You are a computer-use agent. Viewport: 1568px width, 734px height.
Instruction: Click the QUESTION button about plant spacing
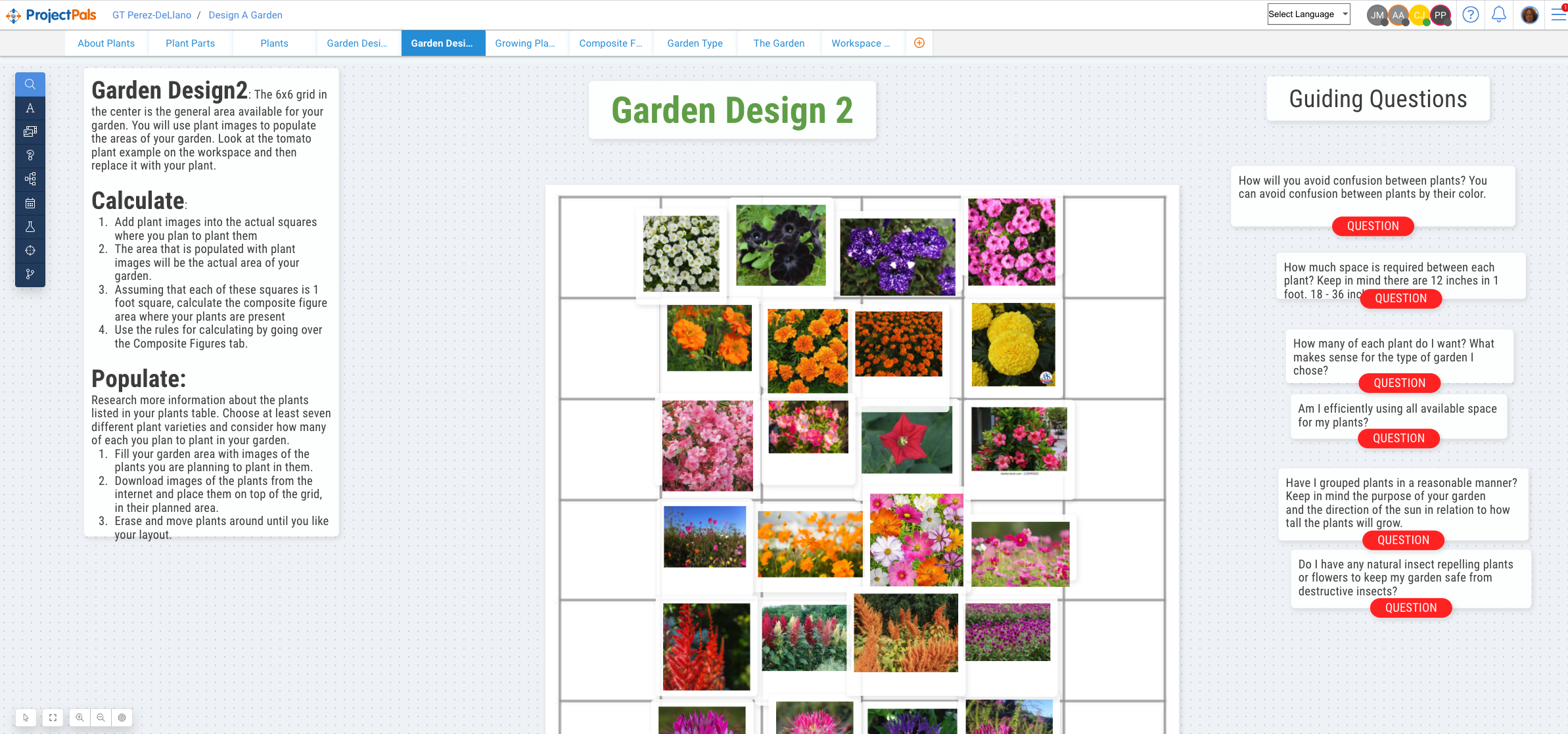[x=1400, y=298]
